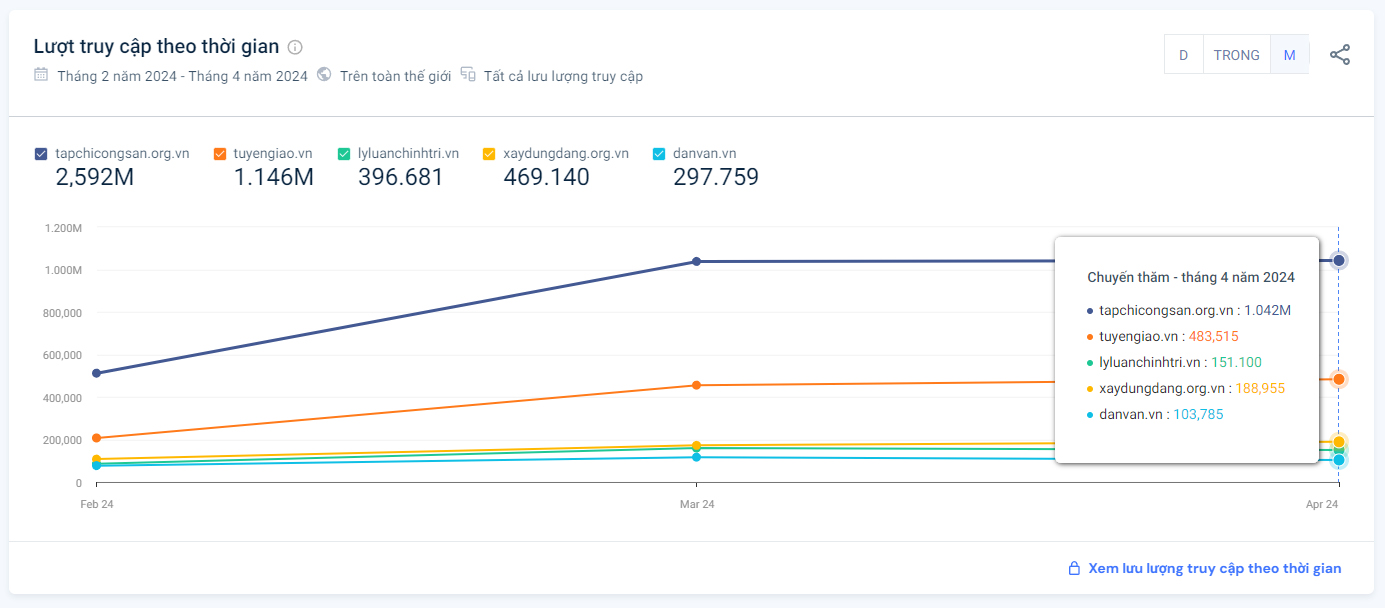This screenshot has width=1385, height=608.
Task: Toggle the tuyengiao.vn series checkbox
Action: tap(220, 154)
